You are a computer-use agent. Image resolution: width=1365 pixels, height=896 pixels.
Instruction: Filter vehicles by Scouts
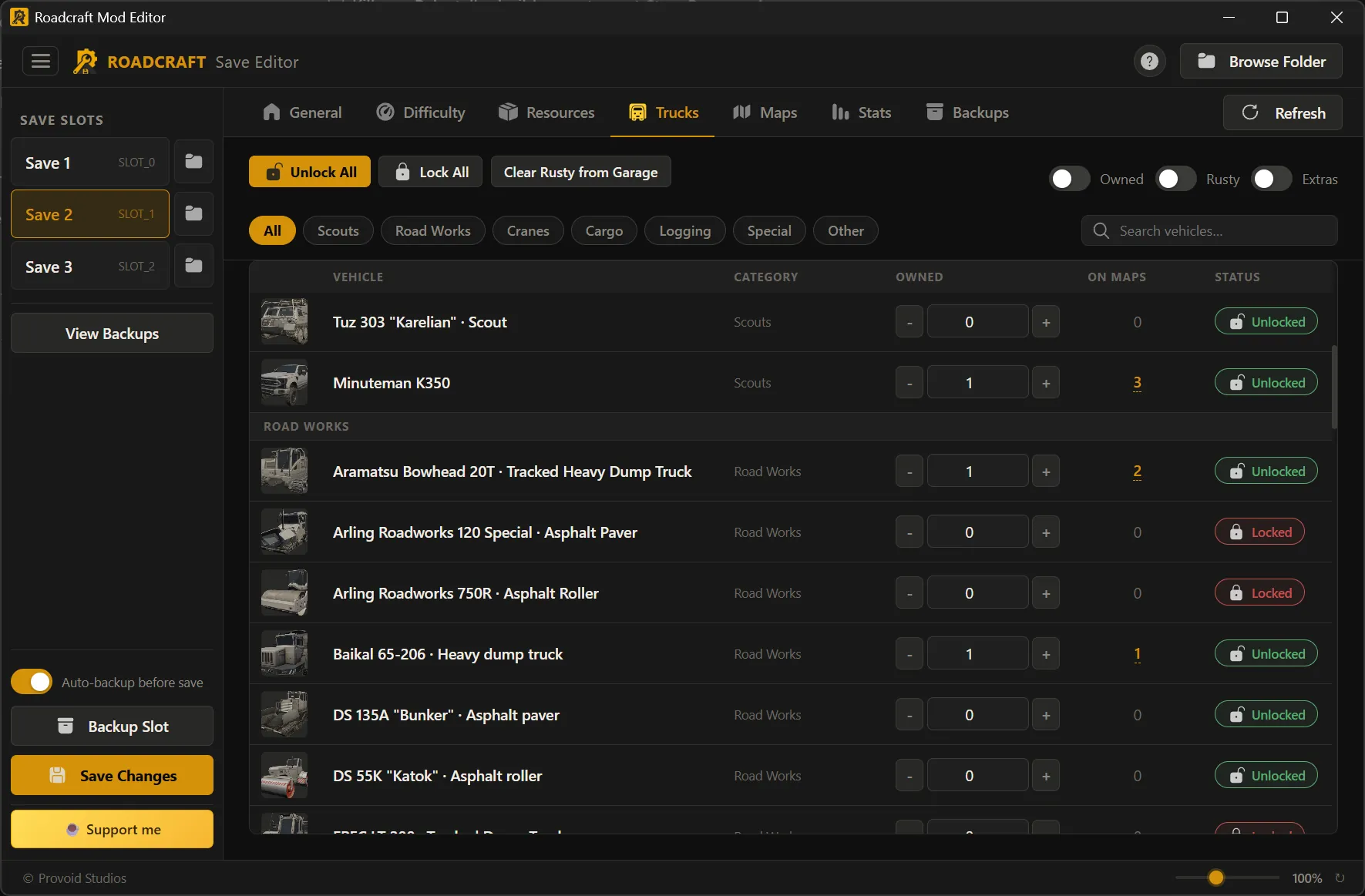pyautogui.click(x=338, y=230)
